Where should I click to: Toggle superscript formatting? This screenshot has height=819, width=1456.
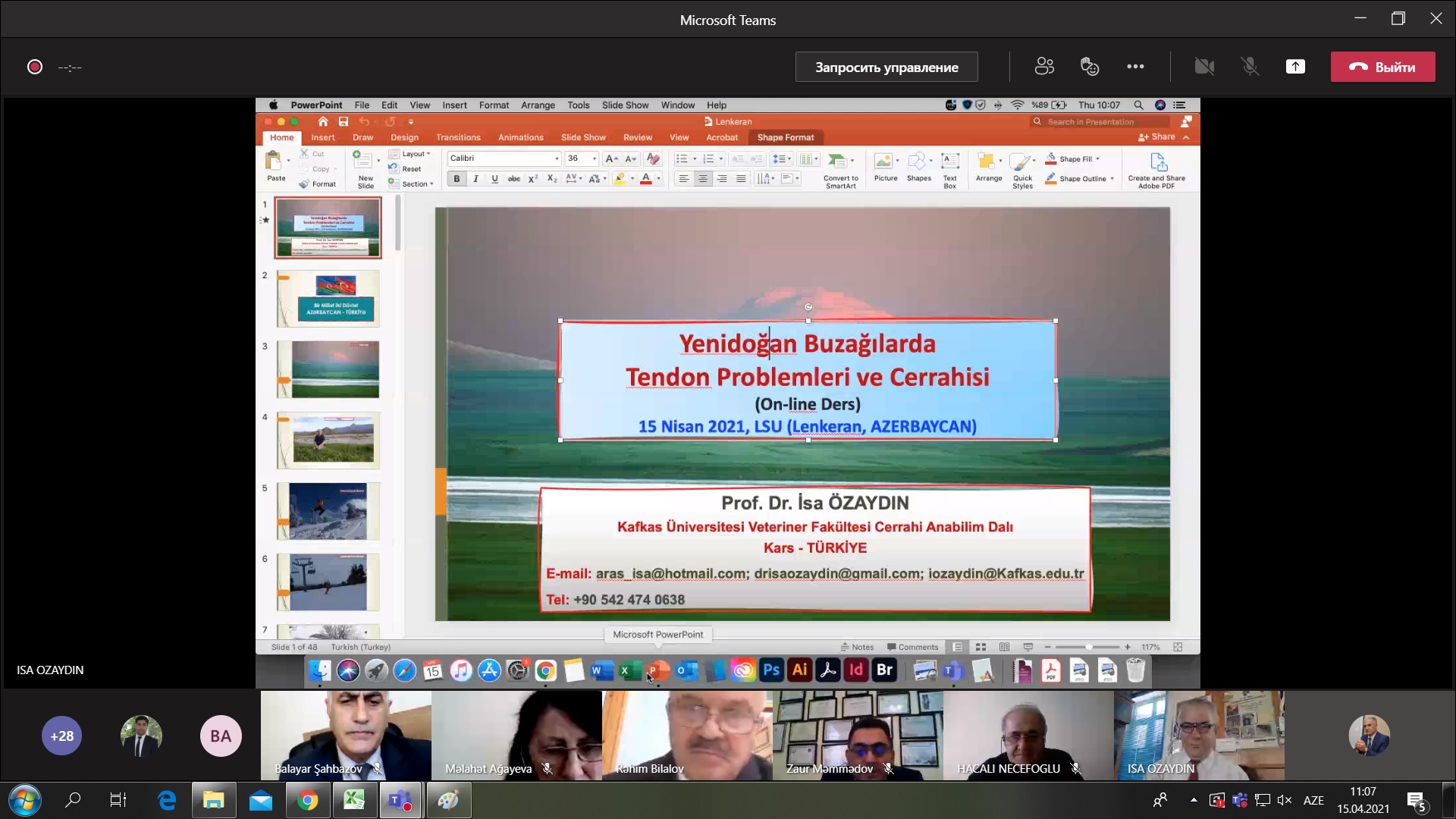(x=532, y=179)
